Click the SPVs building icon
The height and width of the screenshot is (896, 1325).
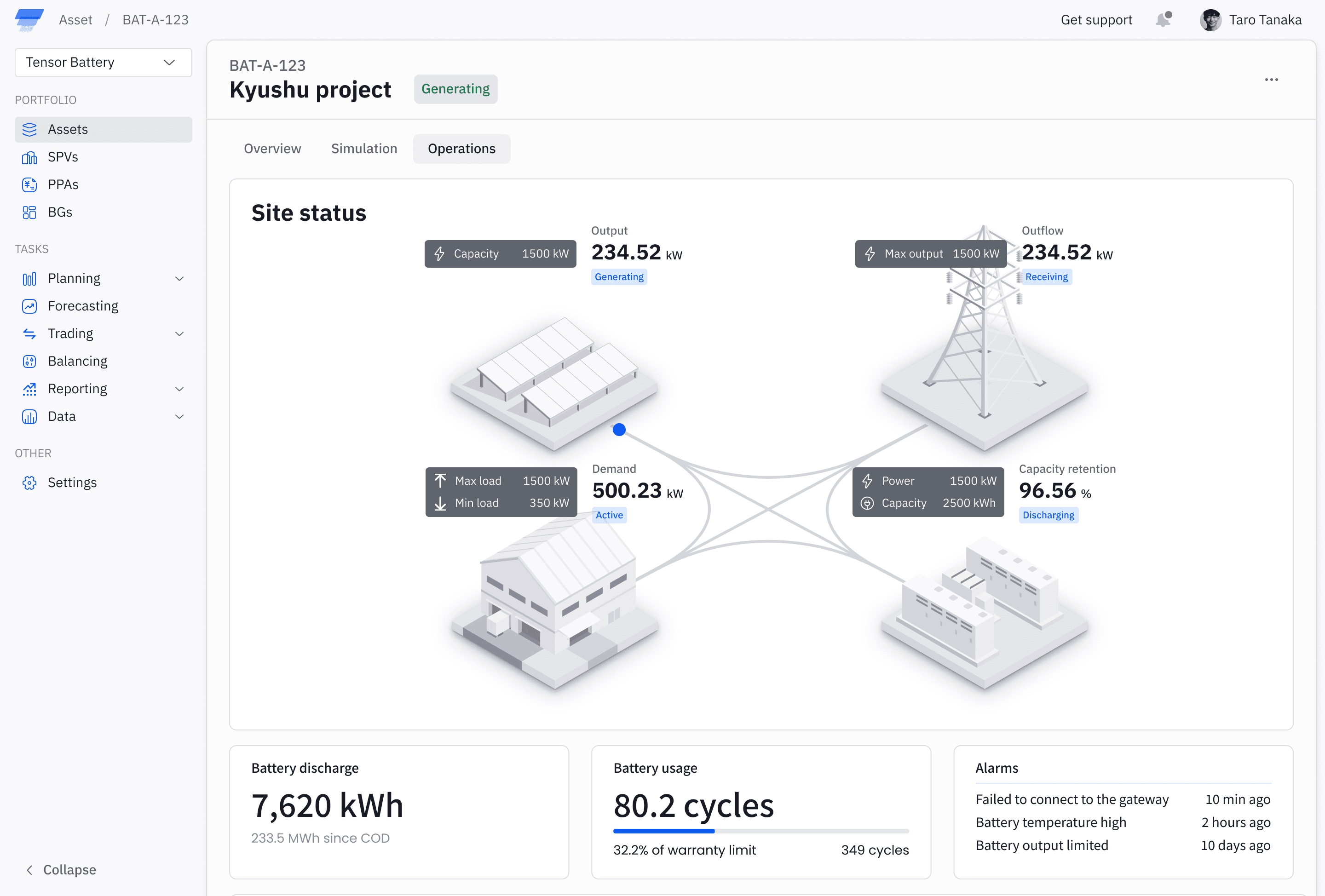point(29,157)
